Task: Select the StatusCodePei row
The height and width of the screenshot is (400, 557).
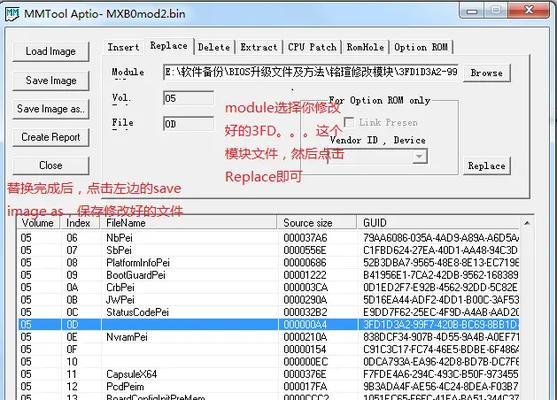Action: coord(268,312)
